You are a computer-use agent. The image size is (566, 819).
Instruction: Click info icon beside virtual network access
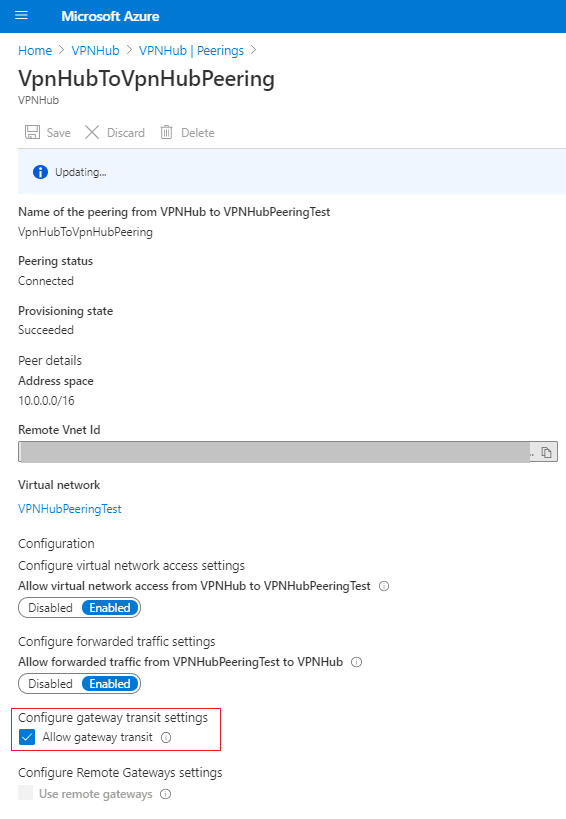[x=384, y=586]
